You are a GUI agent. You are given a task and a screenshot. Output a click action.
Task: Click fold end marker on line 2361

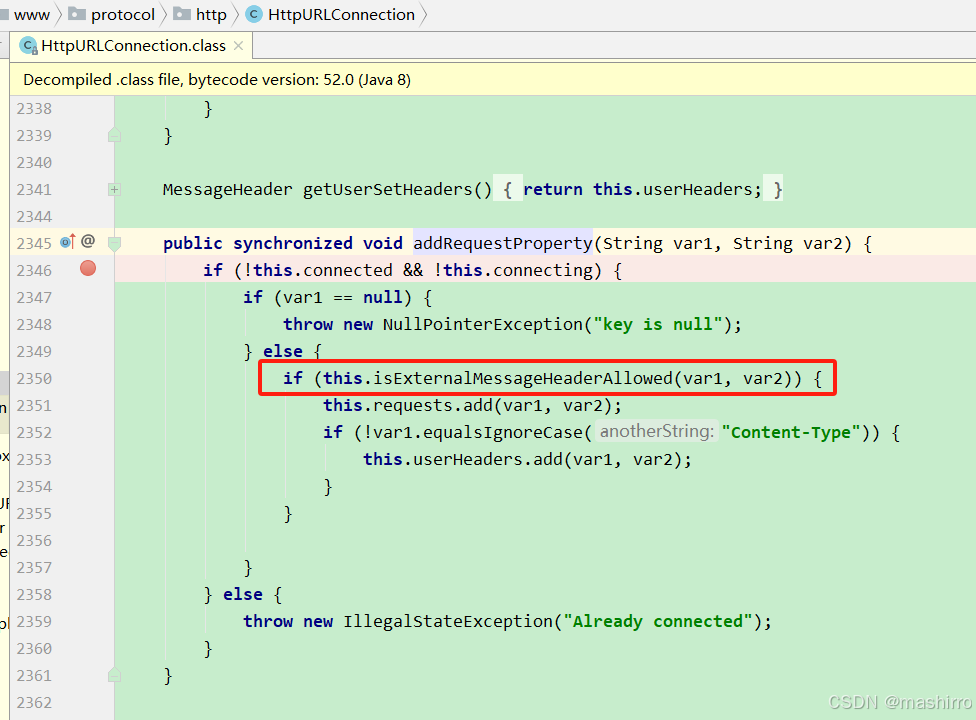(115, 675)
